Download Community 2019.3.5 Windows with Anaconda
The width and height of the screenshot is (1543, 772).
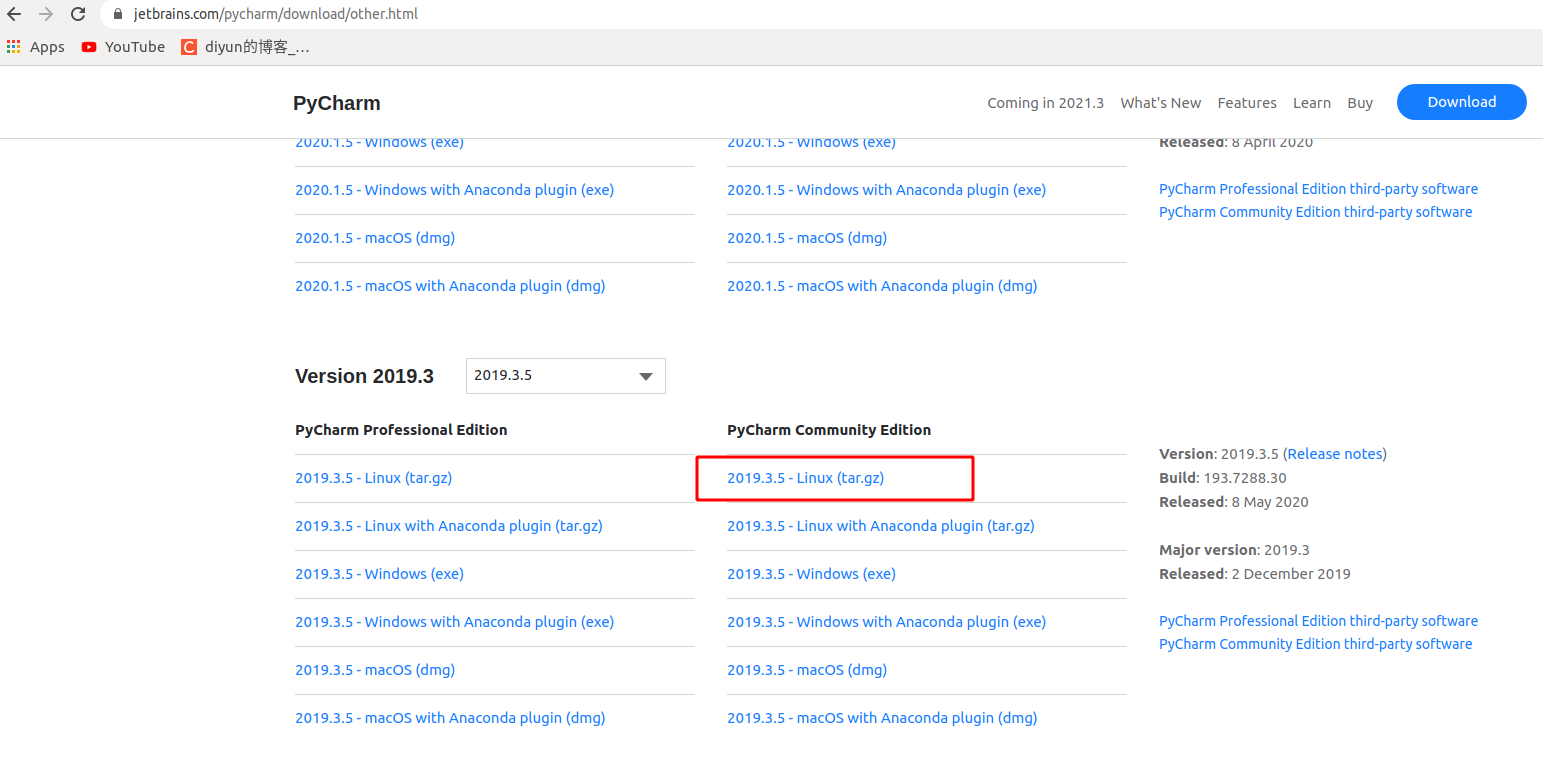886,622
